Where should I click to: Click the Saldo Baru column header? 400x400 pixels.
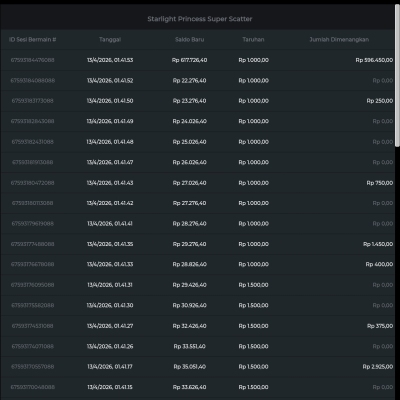click(x=189, y=40)
